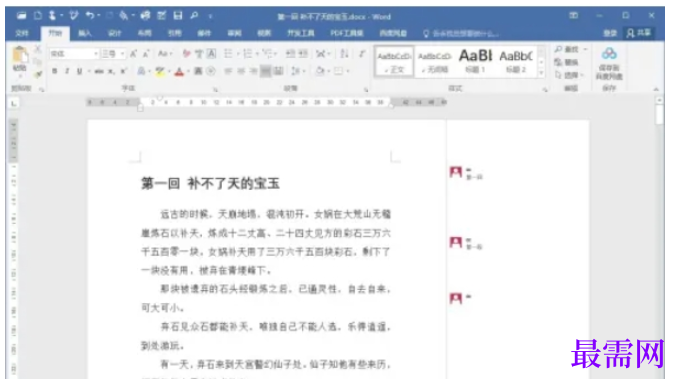Click the Superscript icon
Image resolution: width=683 pixels, height=385 pixels.
point(124,71)
